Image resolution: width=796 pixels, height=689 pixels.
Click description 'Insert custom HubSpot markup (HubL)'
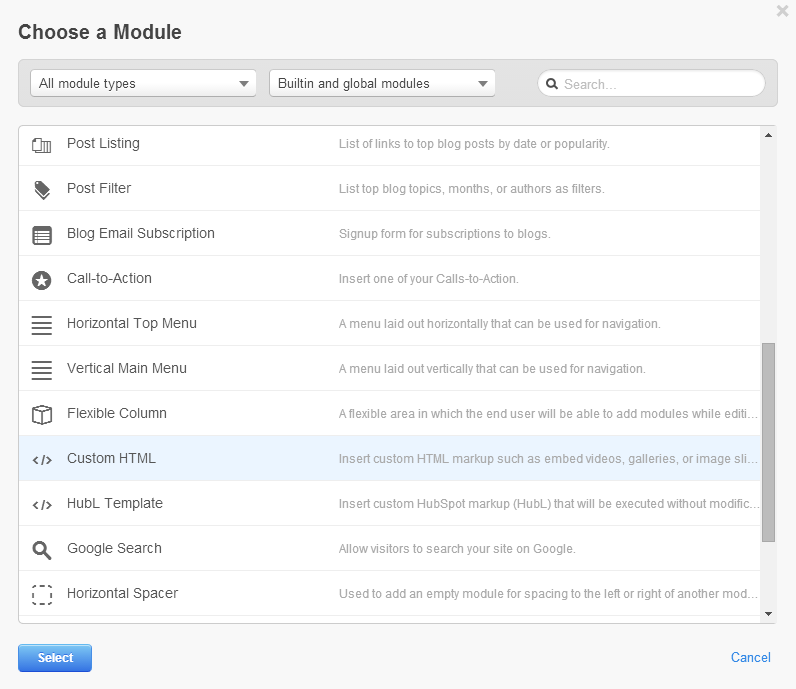pos(549,504)
